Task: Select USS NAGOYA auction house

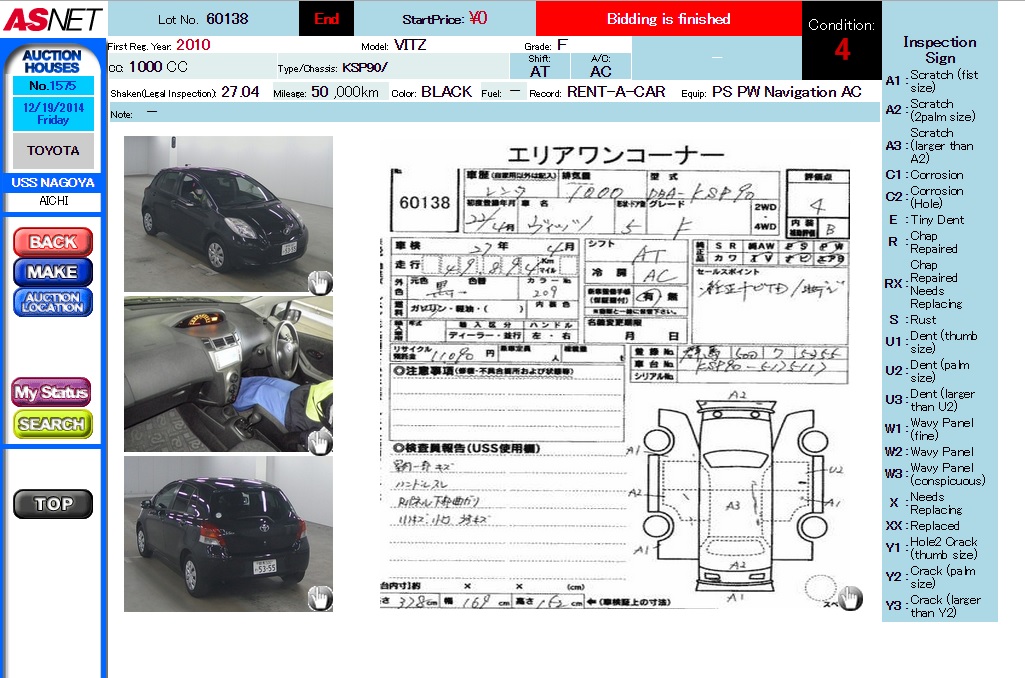Action: [53, 183]
